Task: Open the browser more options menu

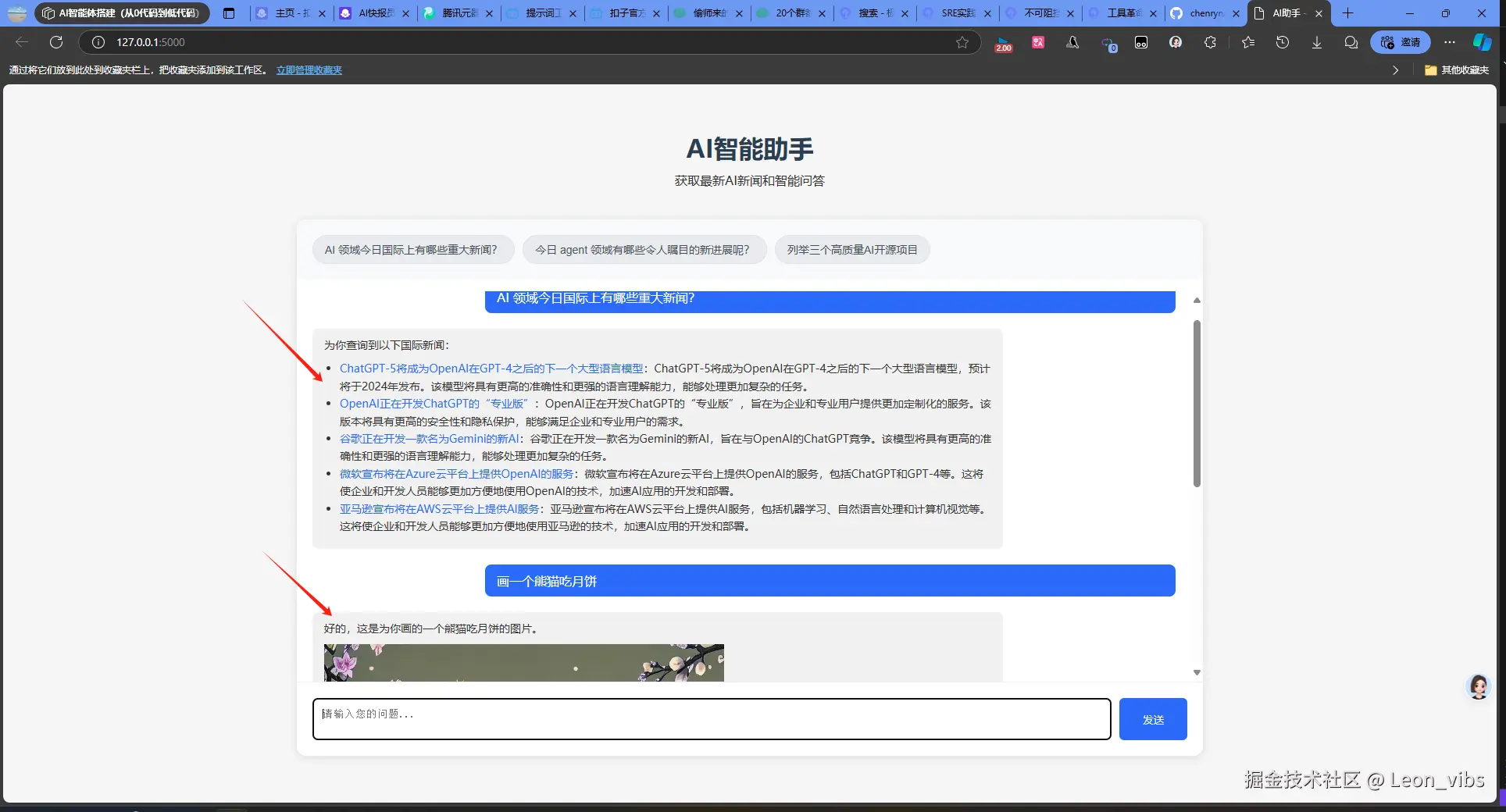Action: [x=1449, y=42]
